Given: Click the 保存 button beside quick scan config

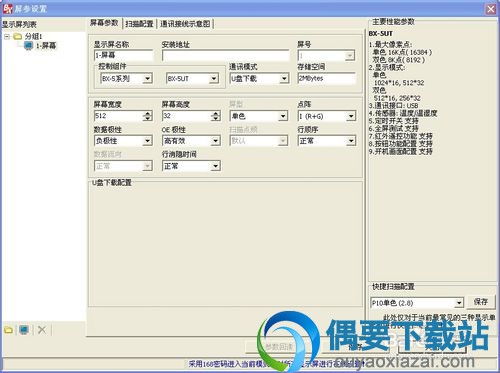Looking at the screenshot, I should point(481,302).
